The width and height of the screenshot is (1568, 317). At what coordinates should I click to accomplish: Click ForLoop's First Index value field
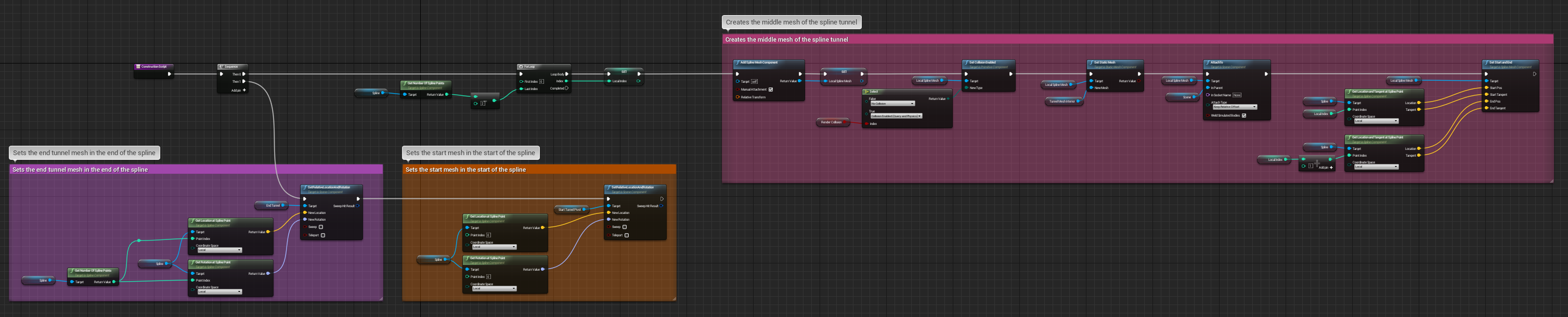tap(542, 82)
